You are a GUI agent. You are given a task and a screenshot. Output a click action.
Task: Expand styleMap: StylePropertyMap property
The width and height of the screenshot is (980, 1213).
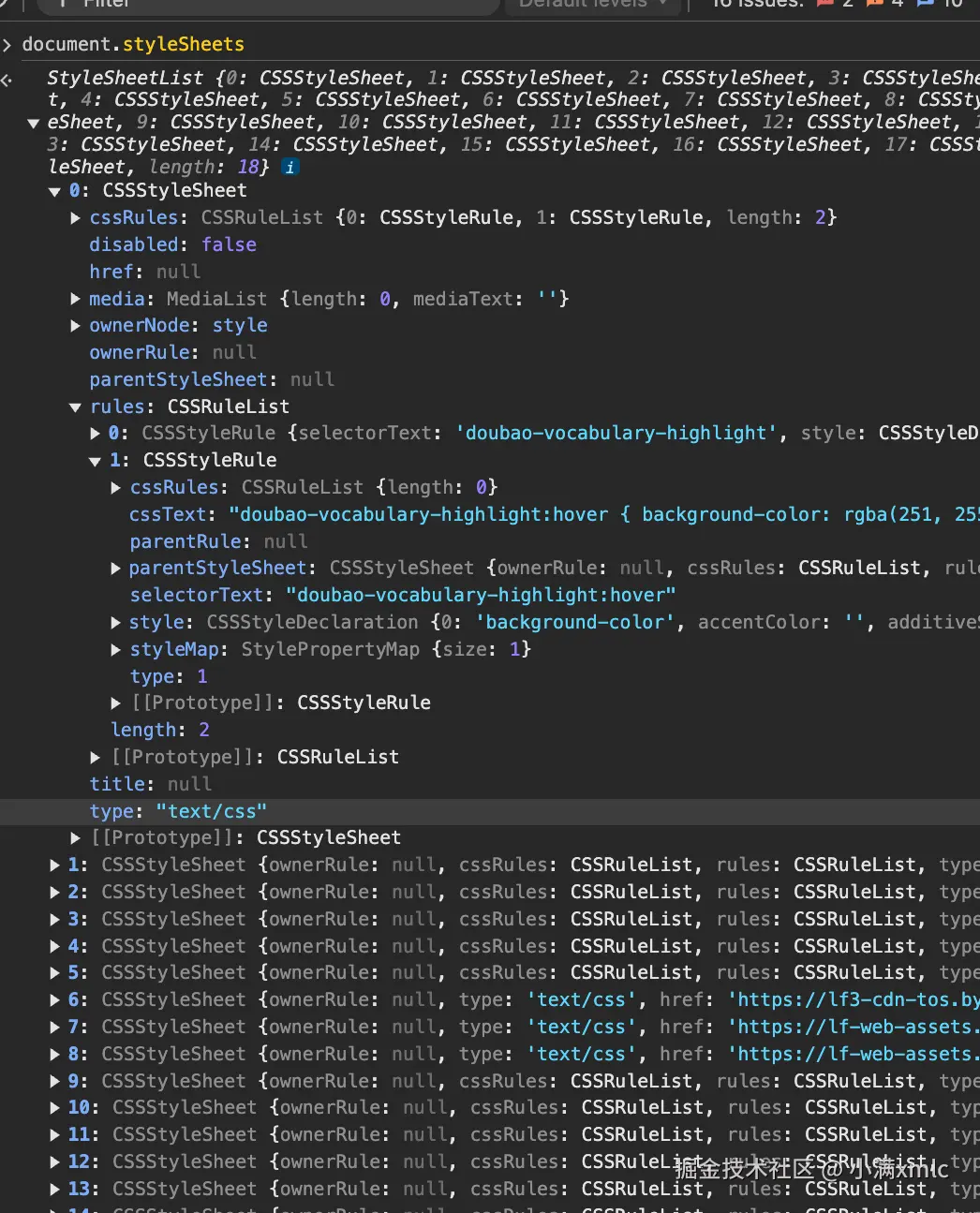click(115, 649)
